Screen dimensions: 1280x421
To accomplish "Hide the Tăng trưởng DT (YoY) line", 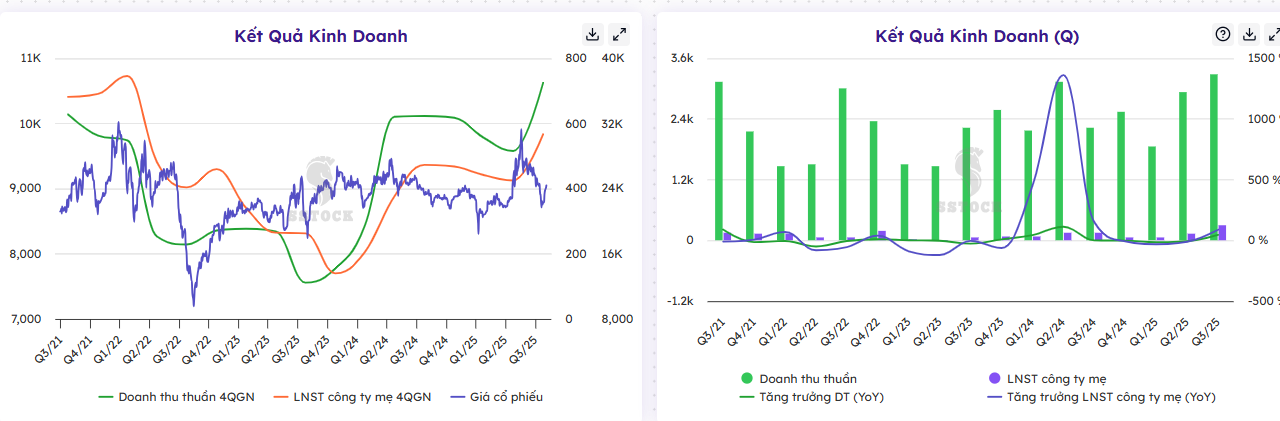I will pos(812,397).
